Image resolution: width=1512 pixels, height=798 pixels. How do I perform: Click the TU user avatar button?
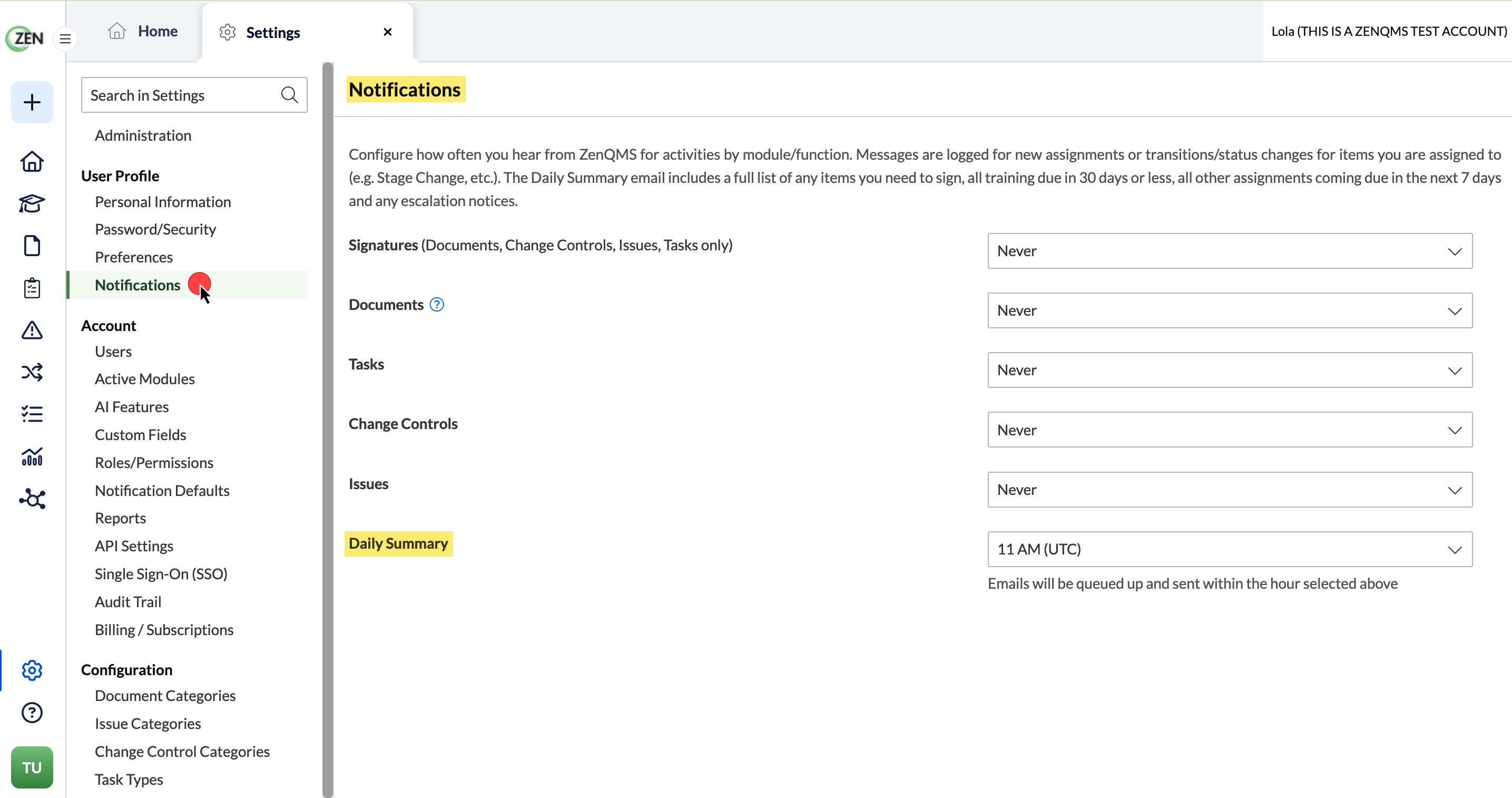coord(32,767)
